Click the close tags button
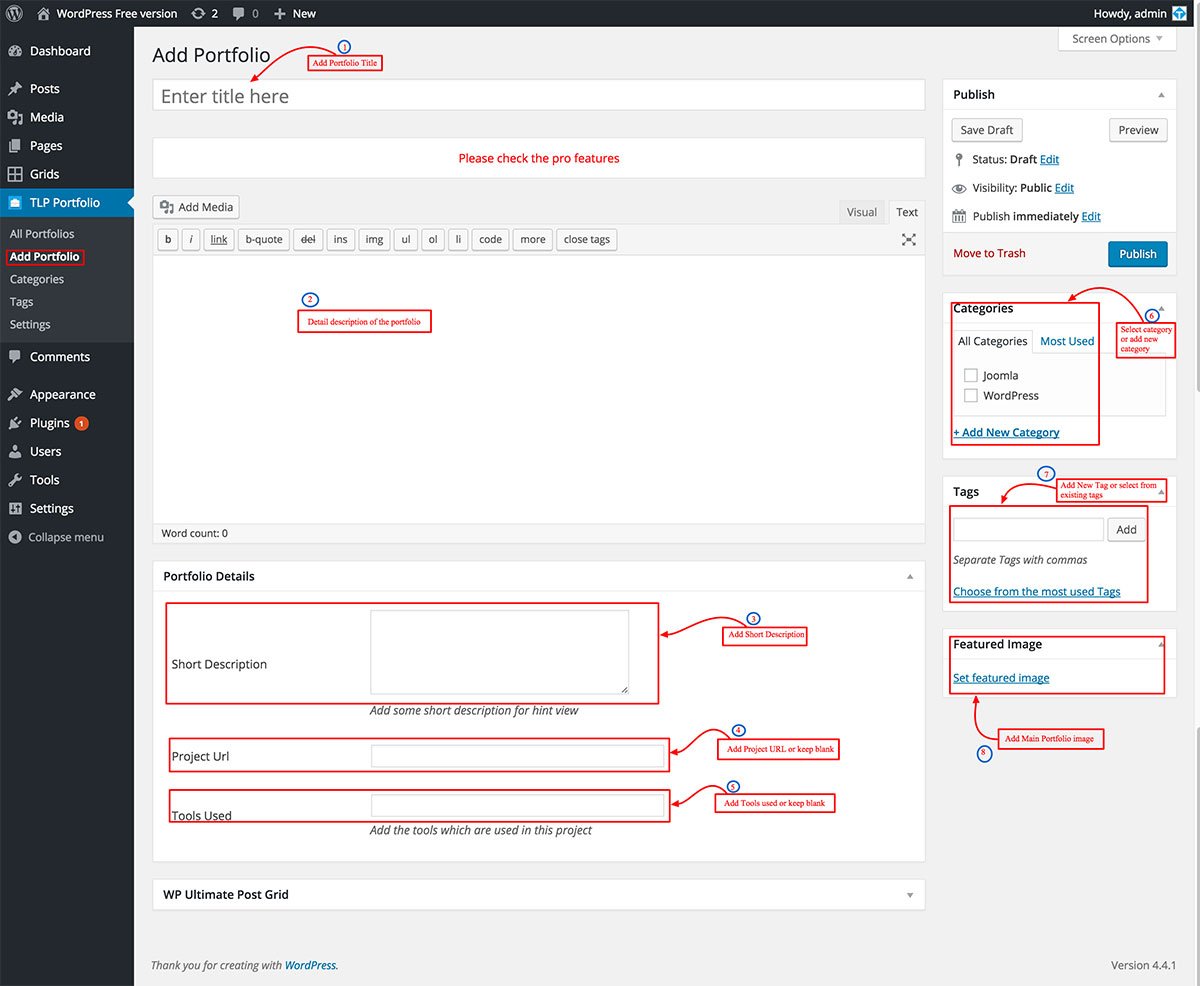 (587, 240)
